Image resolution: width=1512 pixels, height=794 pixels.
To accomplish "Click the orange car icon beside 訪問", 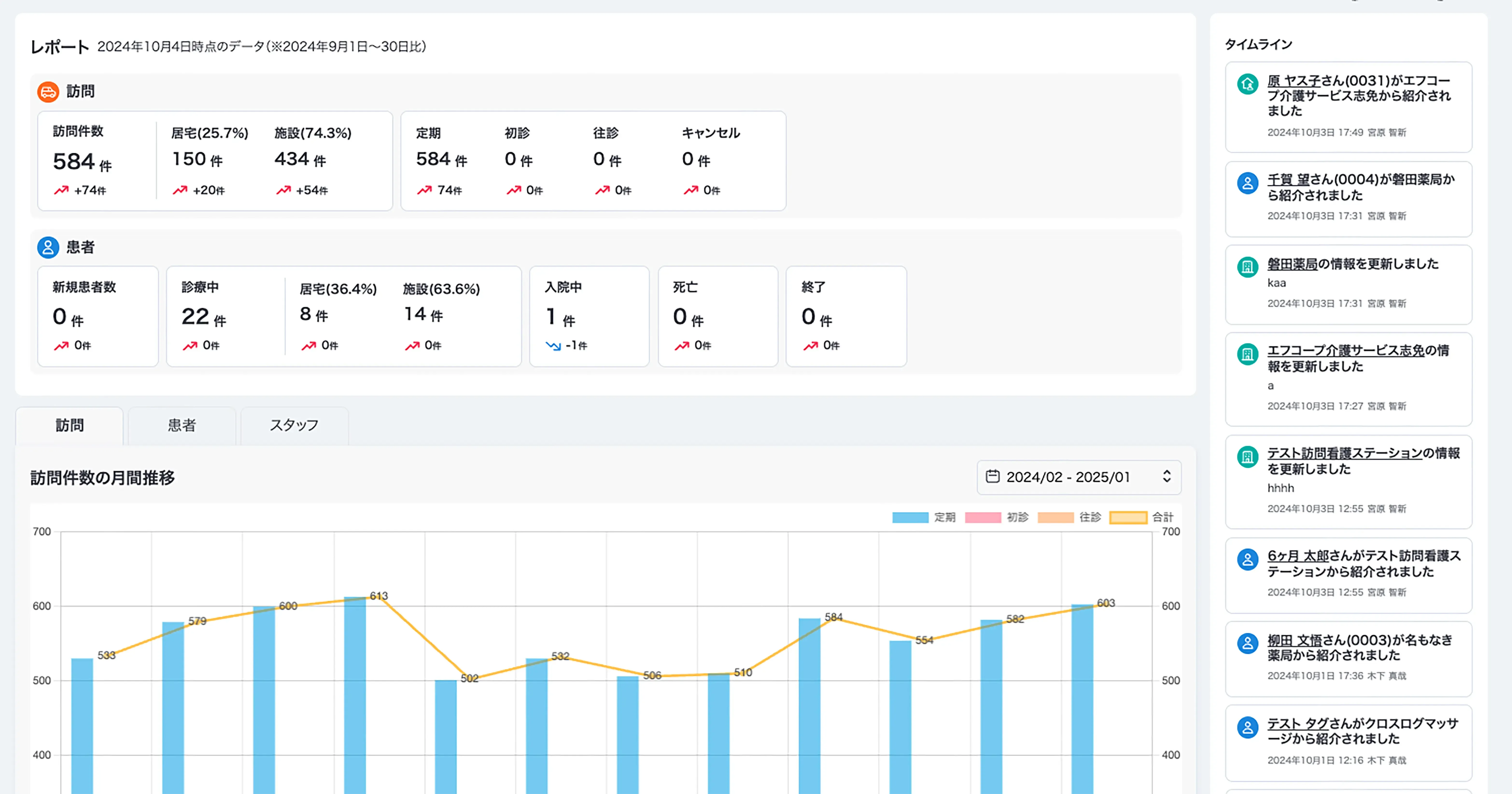I will pyautogui.click(x=48, y=92).
